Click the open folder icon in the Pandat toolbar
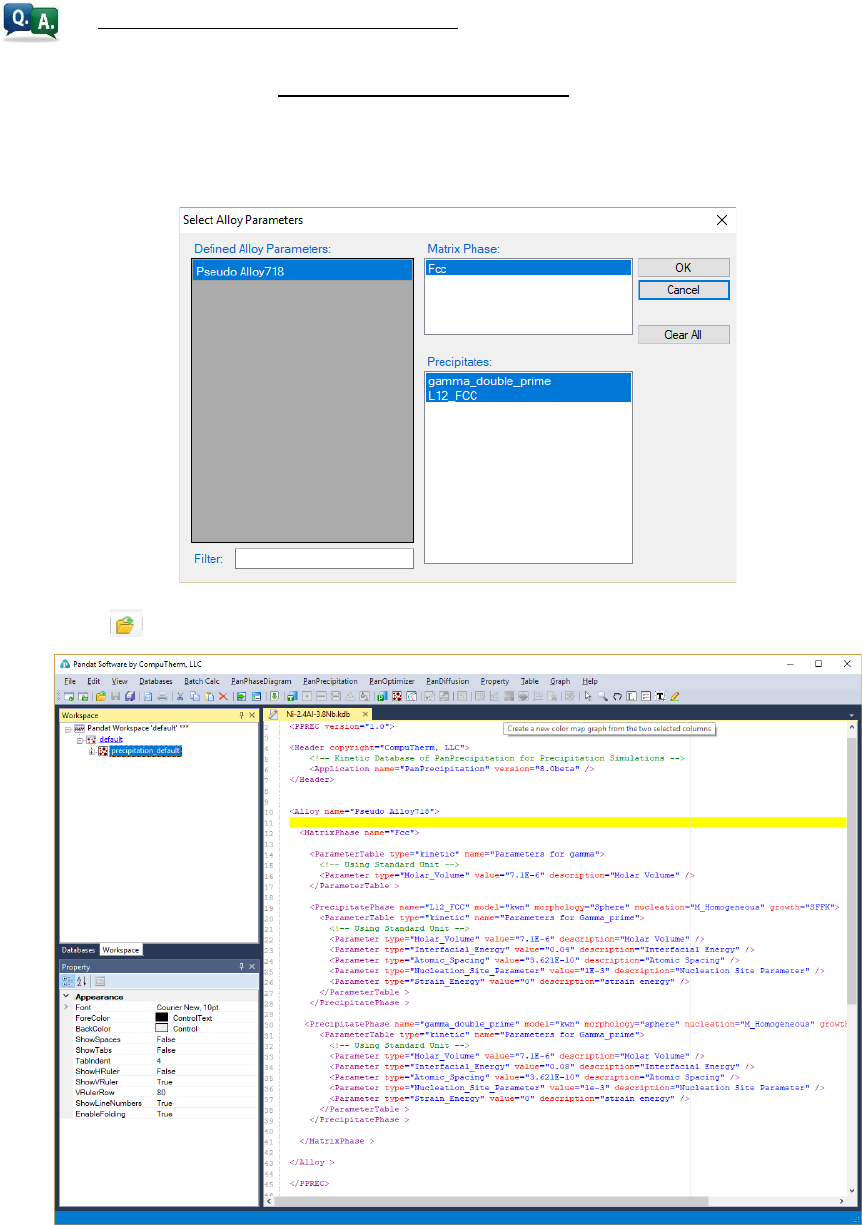The width and height of the screenshot is (862, 1225). point(100,695)
